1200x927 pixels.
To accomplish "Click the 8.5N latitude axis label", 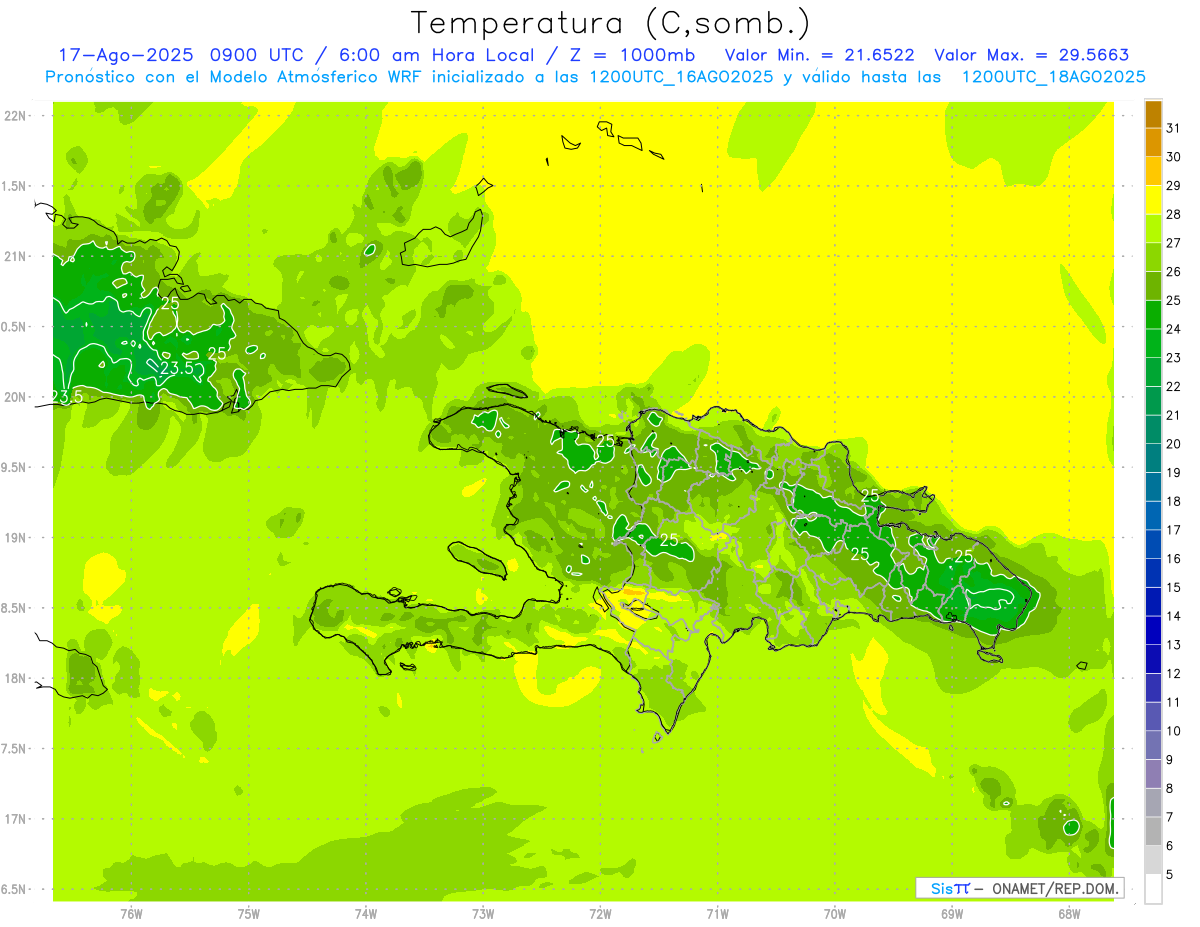I will pos(14,608).
